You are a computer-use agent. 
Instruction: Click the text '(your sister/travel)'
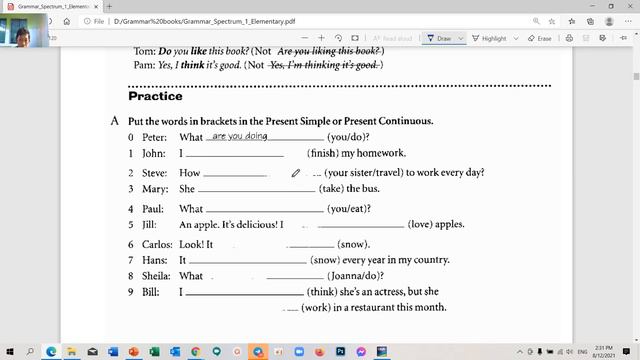[x=364, y=173]
